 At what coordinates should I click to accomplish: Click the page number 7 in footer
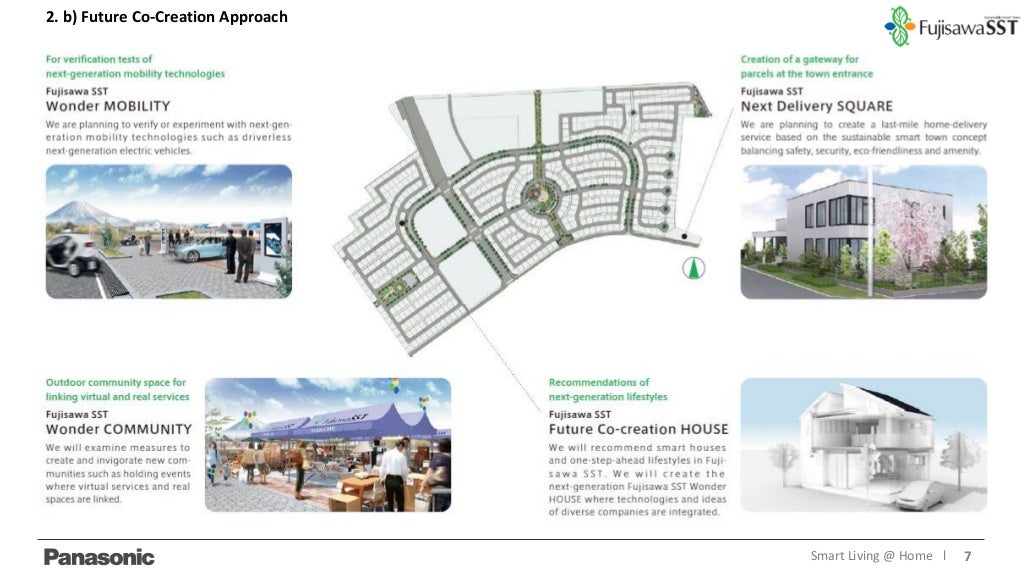(x=968, y=556)
